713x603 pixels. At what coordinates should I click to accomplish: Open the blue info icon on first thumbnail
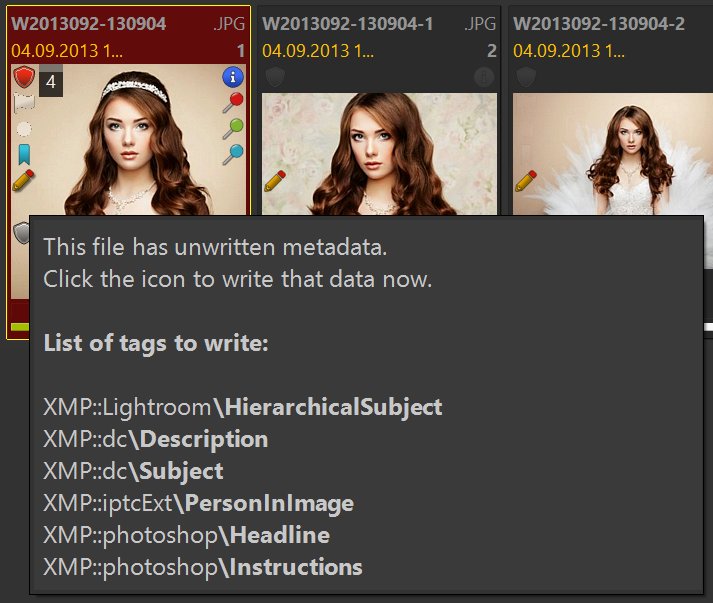[x=233, y=77]
